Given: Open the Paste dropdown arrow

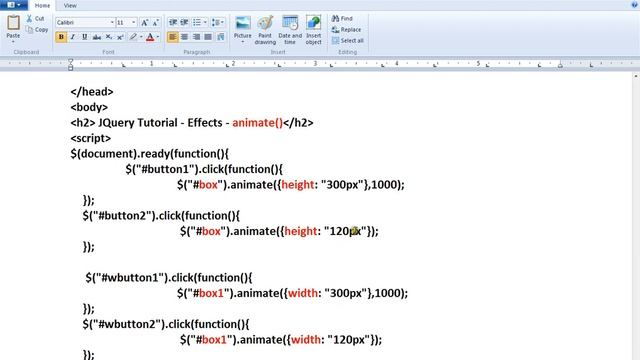Looking at the screenshot, I should [x=13, y=42].
